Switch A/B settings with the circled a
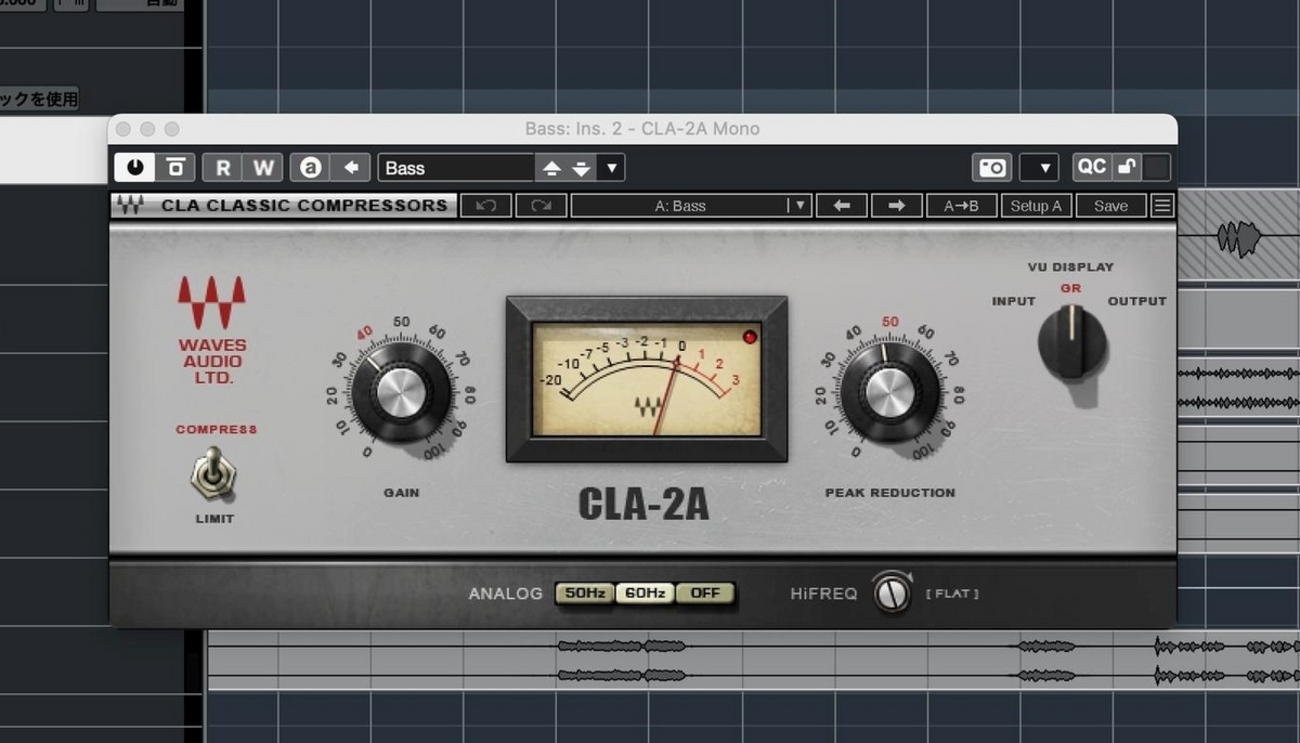Image resolution: width=1300 pixels, height=743 pixels. pyautogui.click(x=310, y=167)
